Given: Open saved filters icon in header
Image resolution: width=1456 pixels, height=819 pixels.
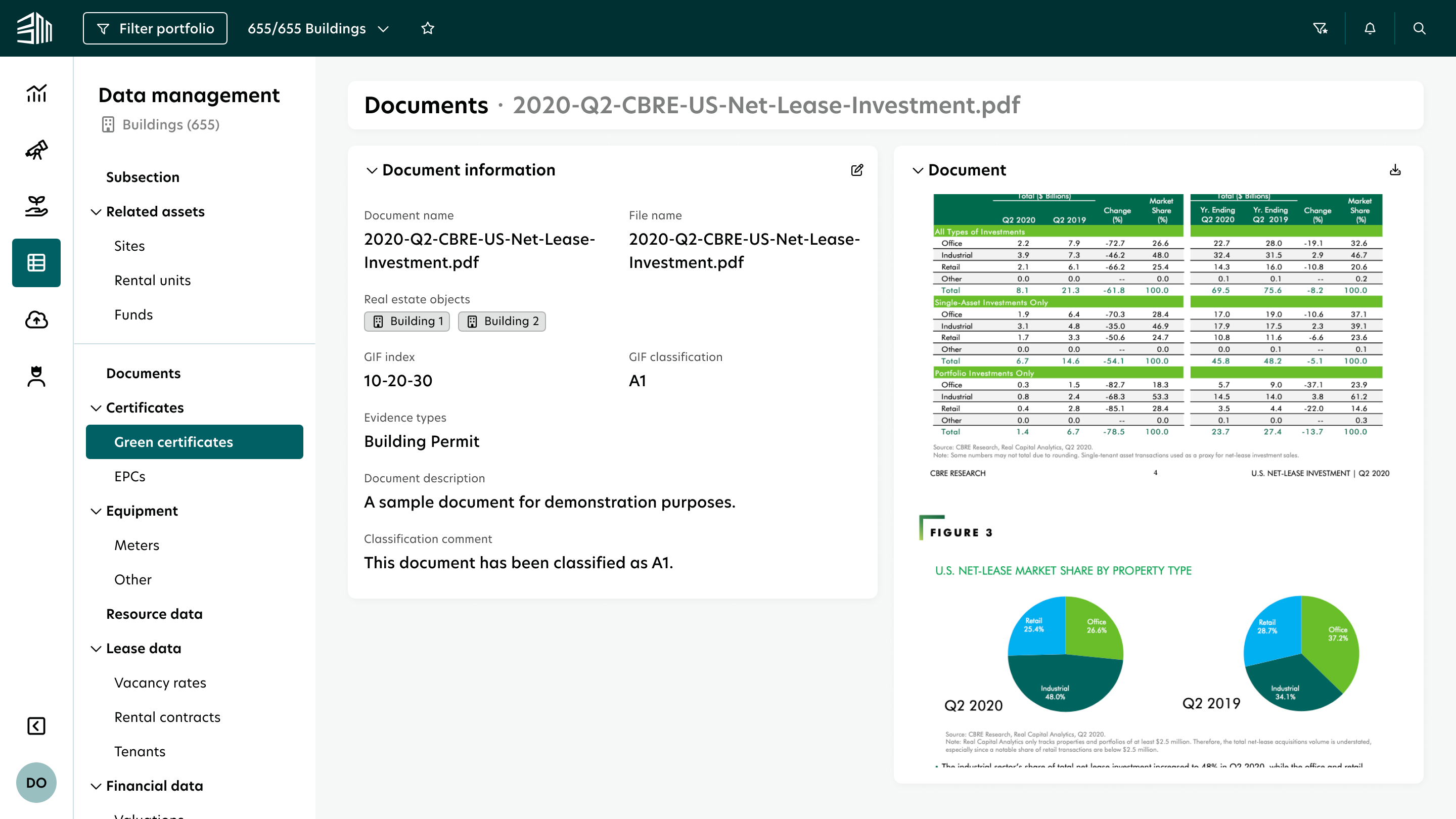Looking at the screenshot, I should [1320, 28].
